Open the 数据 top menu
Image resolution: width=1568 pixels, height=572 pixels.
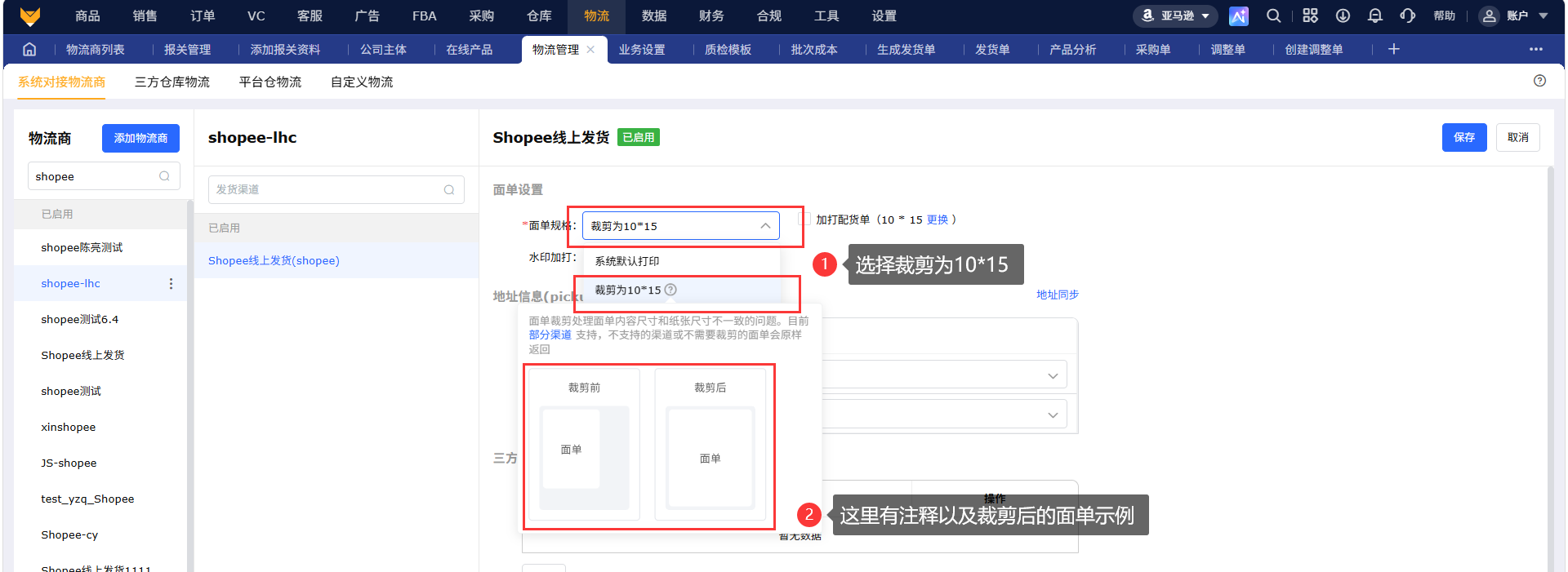(654, 16)
